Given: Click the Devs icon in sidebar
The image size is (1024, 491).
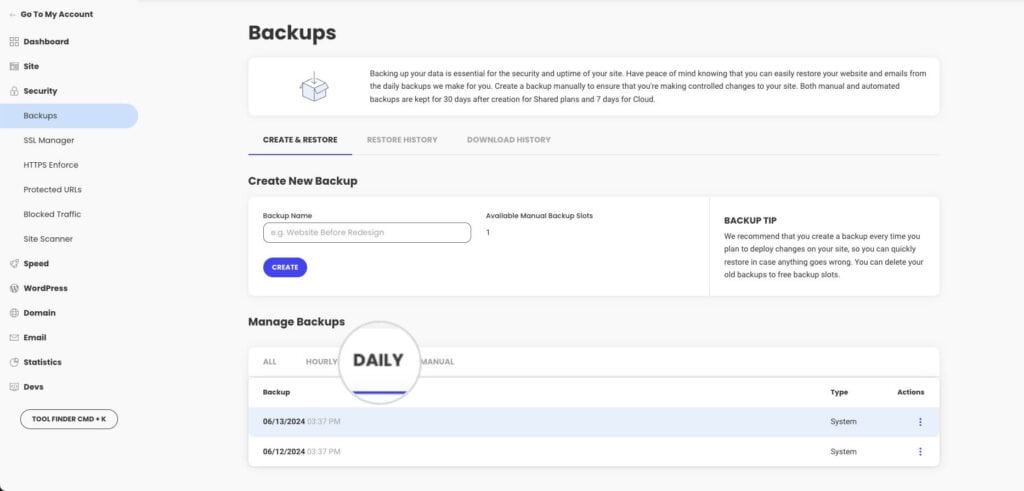Looking at the screenshot, I should coord(14,387).
